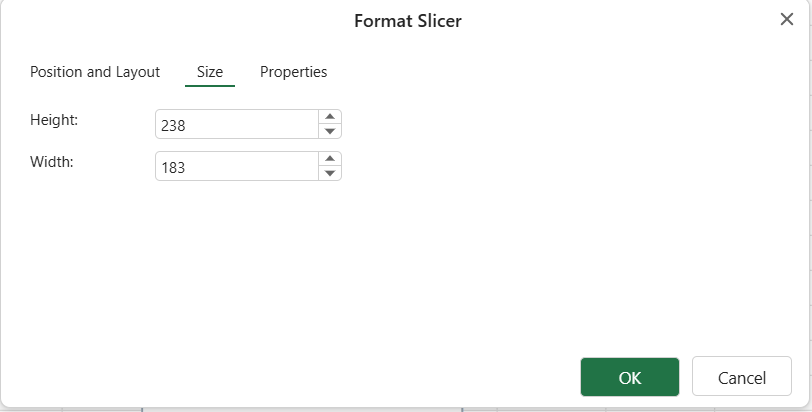Click into the Height input field
Viewport: 812px width, 412px height.
[x=237, y=124]
